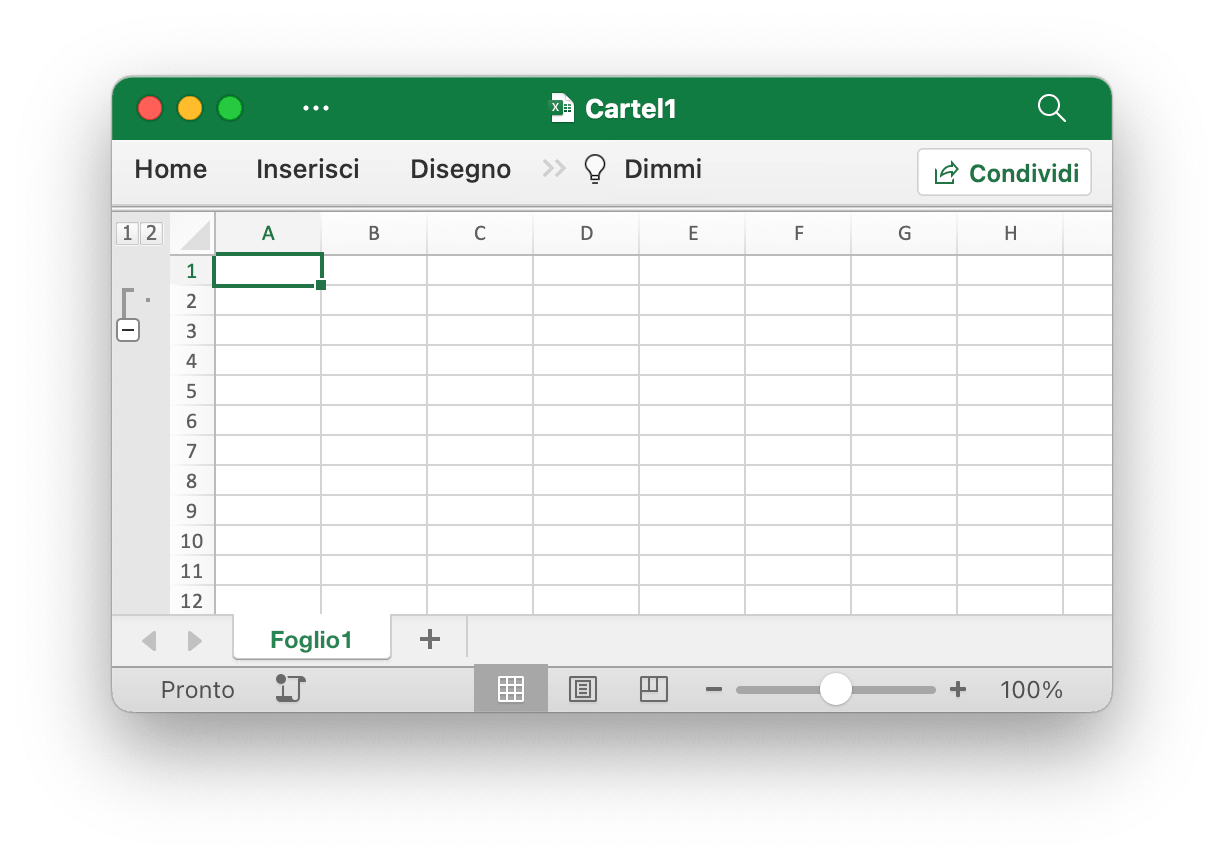1224x860 pixels.
Task: Click the Cartel1 window title
Action: [630, 108]
